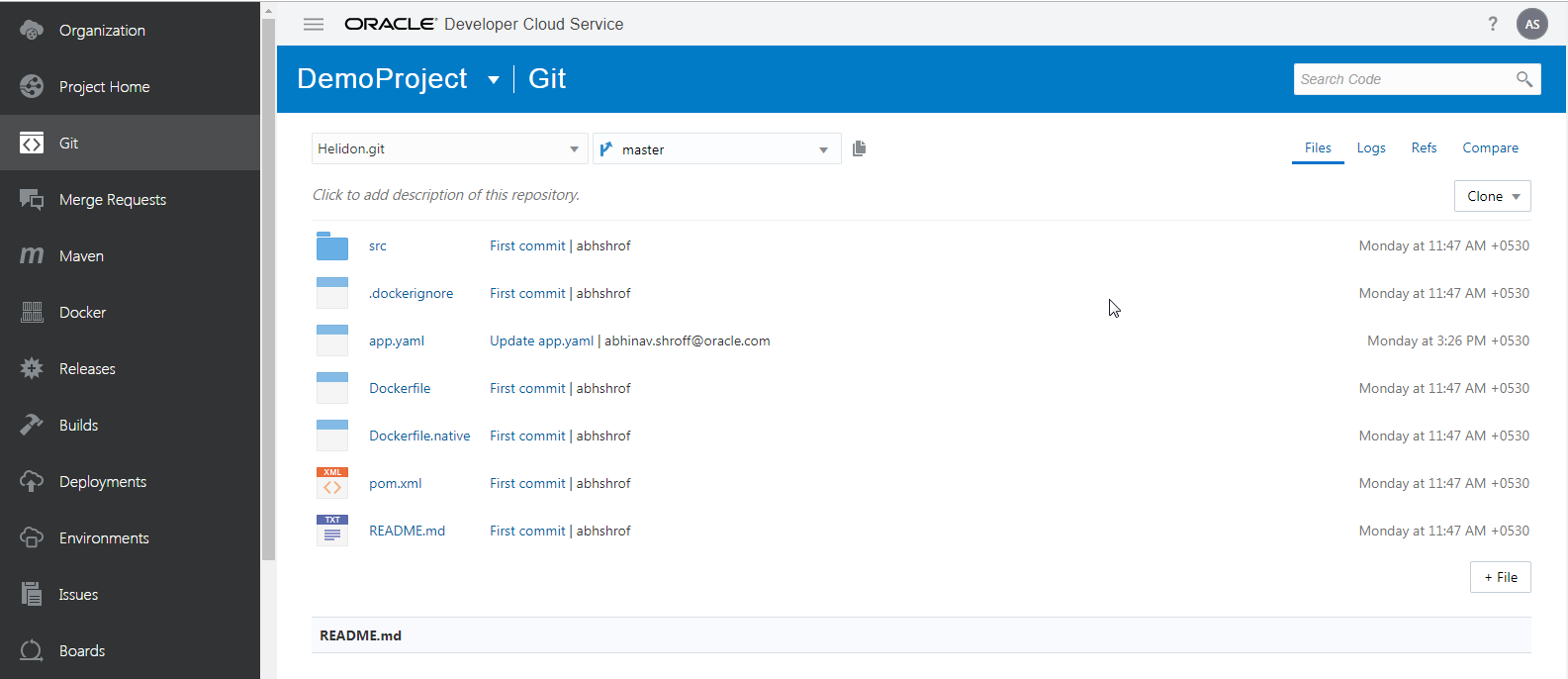1568x679 pixels.
Task: Open the src folder icon
Action: 332,246
